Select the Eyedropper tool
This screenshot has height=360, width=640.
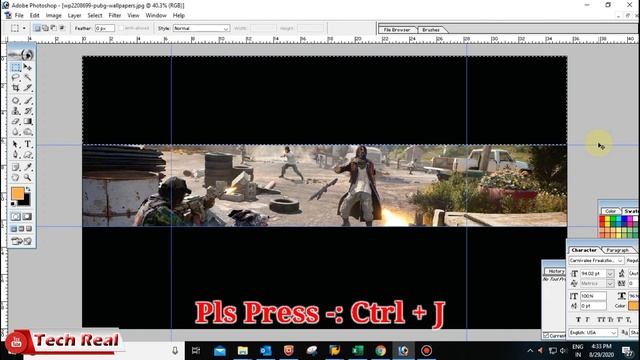[x=27, y=167]
